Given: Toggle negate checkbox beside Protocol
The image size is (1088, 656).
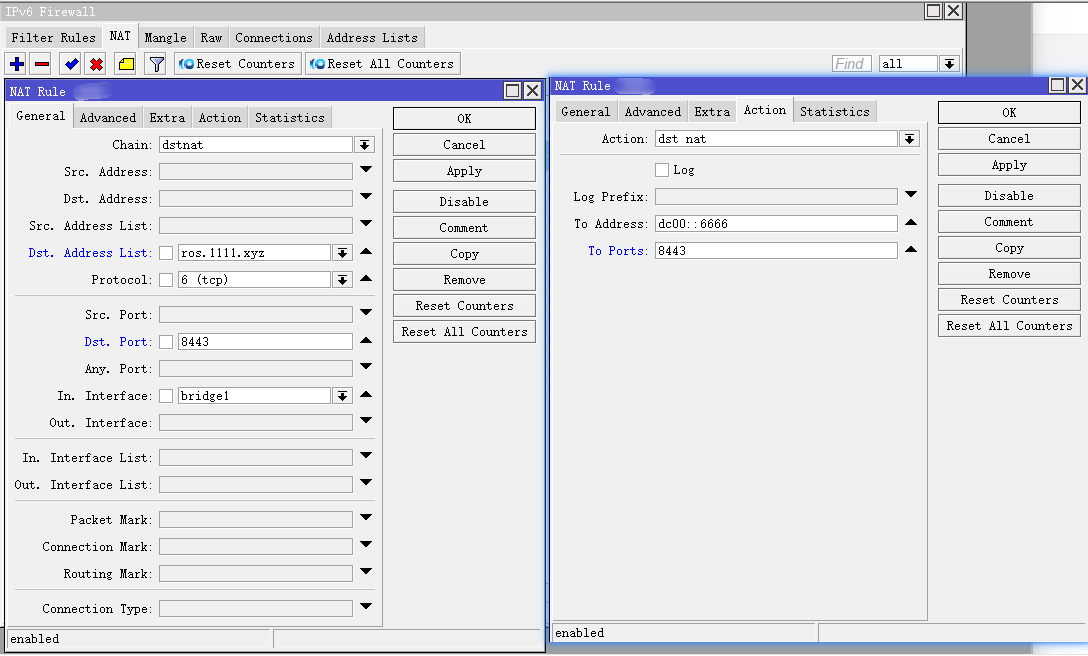Looking at the screenshot, I should coord(166,280).
